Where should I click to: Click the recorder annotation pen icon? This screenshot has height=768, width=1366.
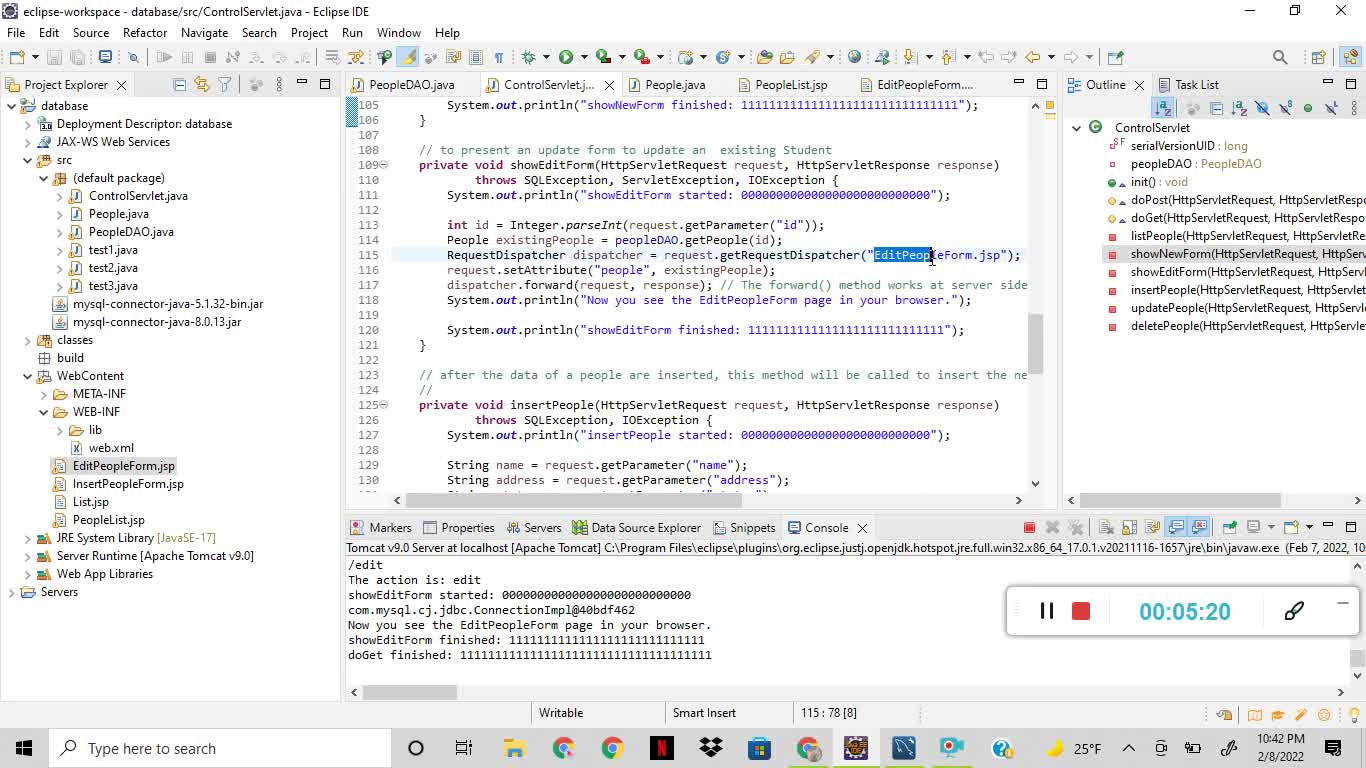[x=1294, y=611]
